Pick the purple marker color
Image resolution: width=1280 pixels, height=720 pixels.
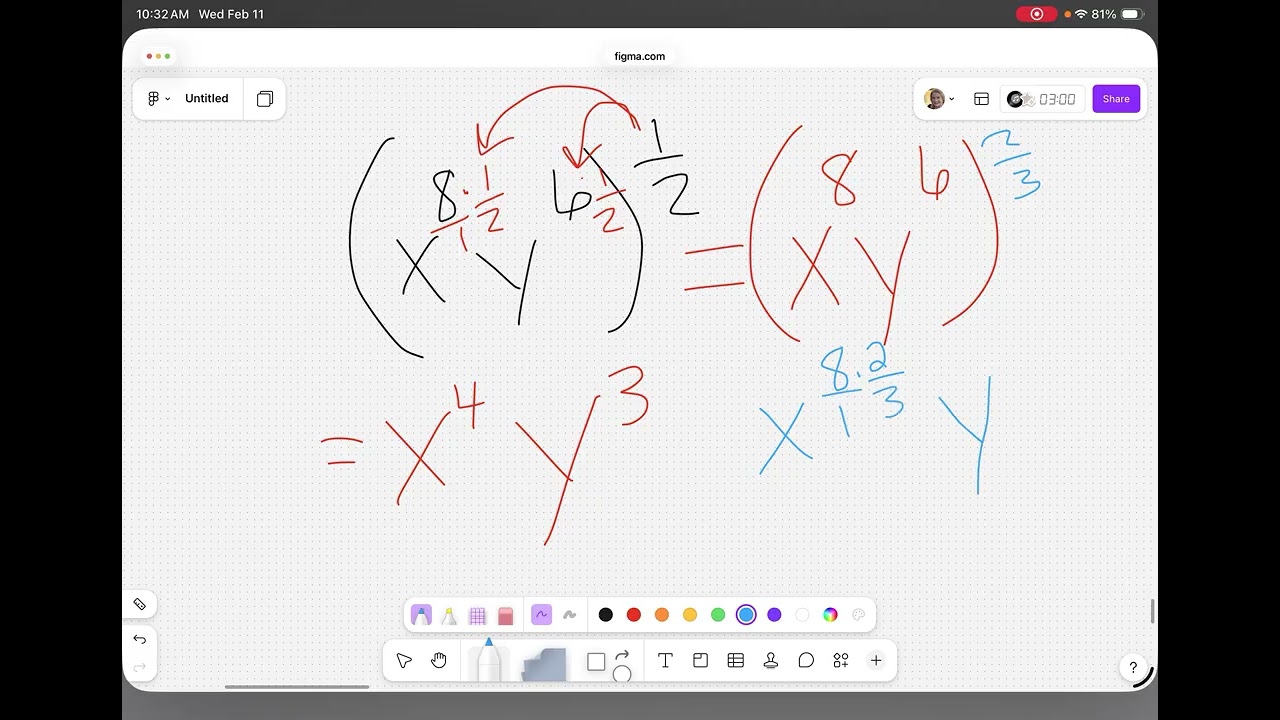click(774, 615)
